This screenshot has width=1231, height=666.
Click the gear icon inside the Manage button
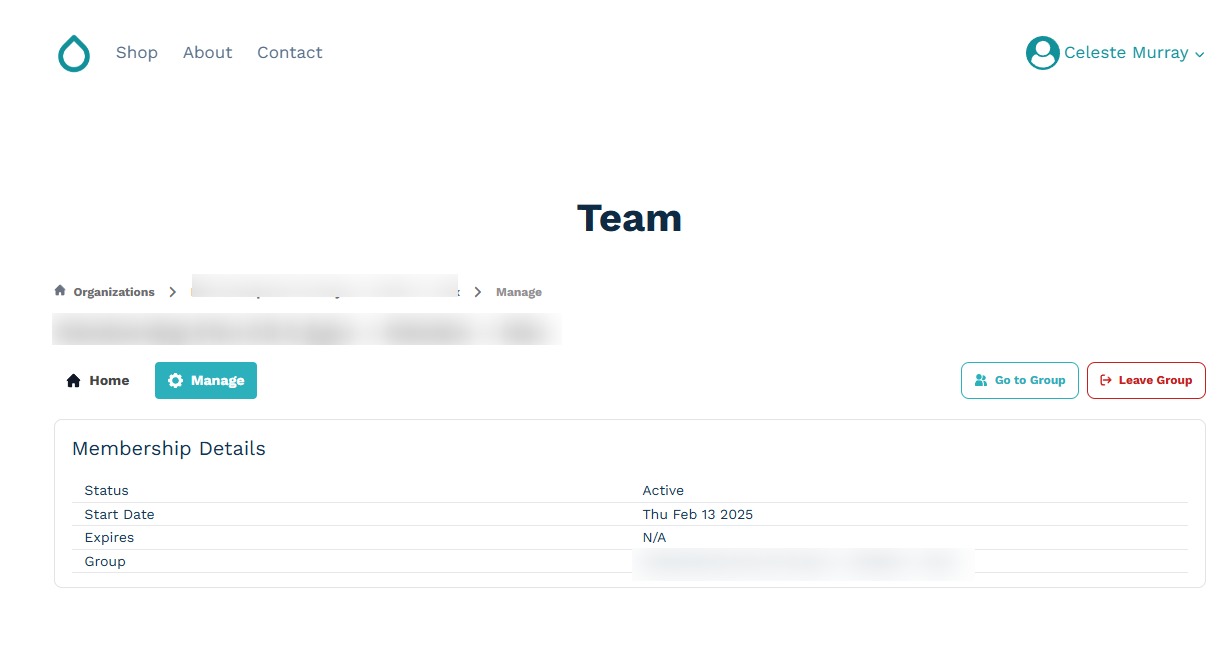pyautogui.click(x=176, y=380)
